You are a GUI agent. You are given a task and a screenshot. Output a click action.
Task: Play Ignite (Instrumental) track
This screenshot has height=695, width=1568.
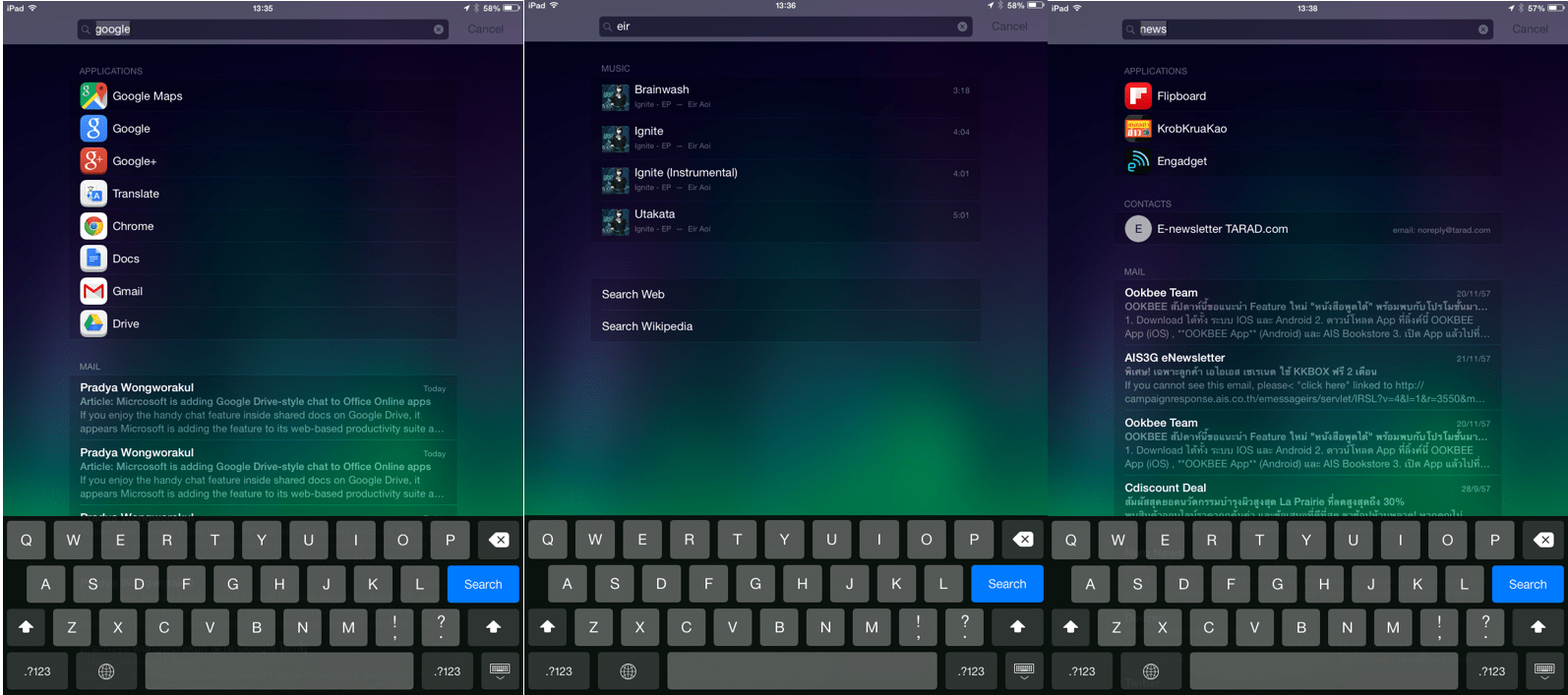click(785, 179)
